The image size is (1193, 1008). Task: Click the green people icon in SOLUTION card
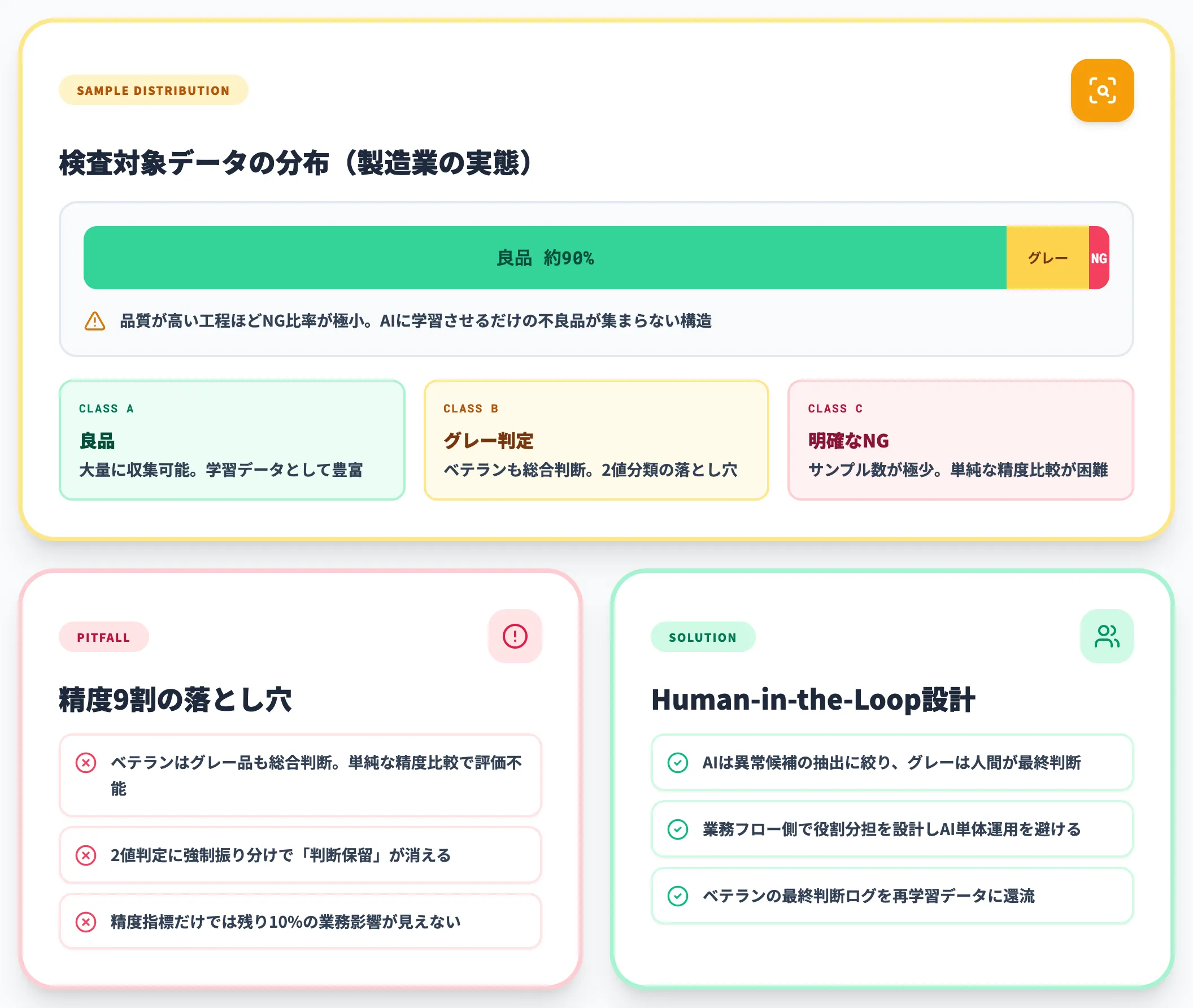tap(1107, 636)
